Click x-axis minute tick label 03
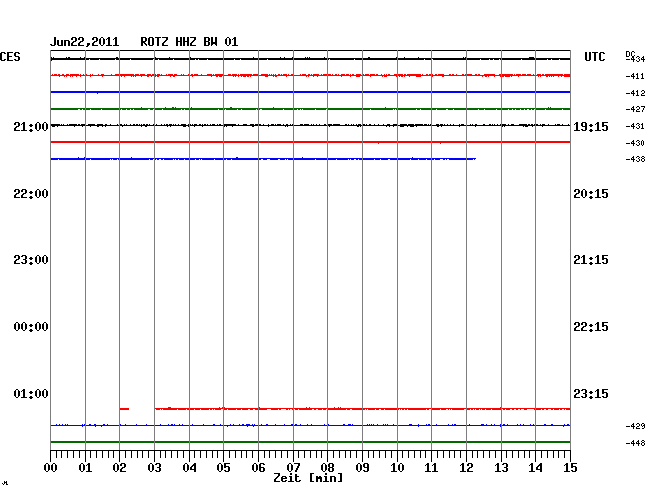The image size is (650, 494). coord(154,468)
